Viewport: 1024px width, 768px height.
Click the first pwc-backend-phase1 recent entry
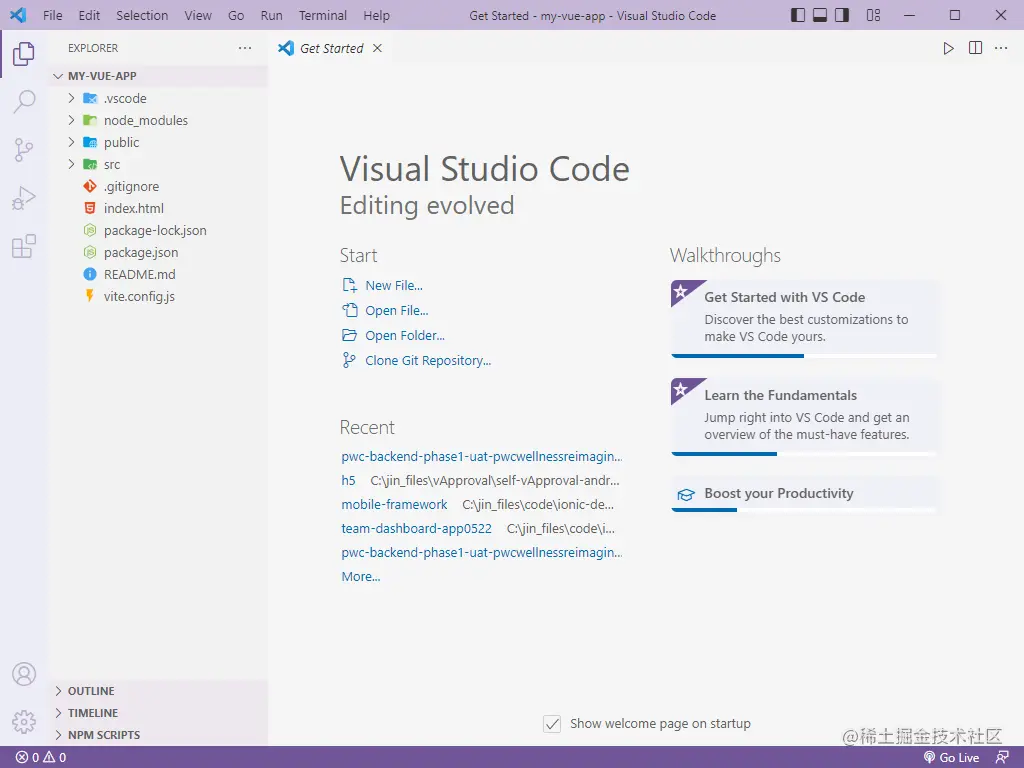tap(481, 456)
